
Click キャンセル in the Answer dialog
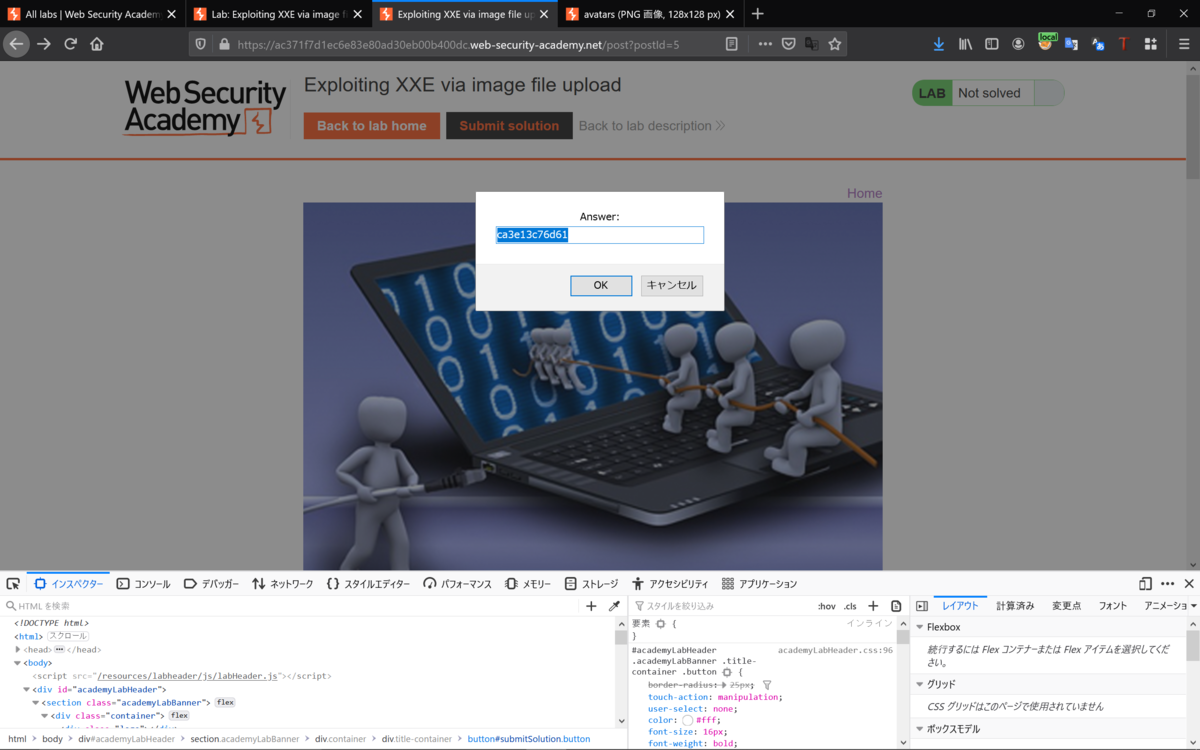(672, 286)
